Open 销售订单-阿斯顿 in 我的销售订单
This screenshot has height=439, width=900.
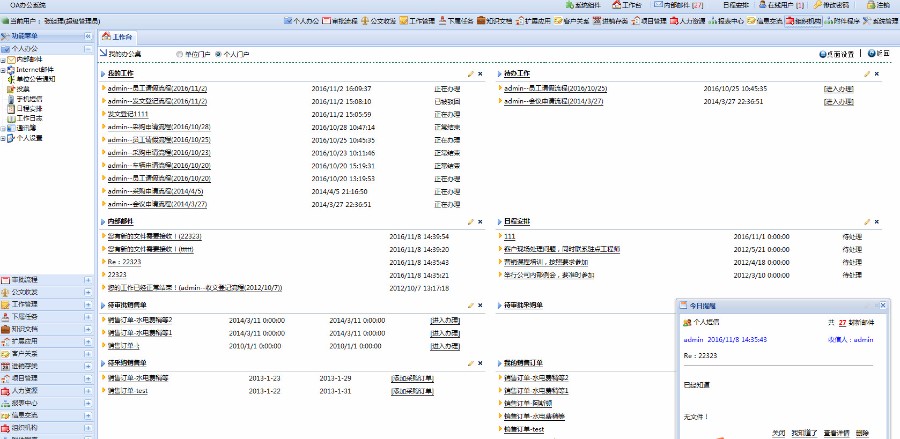(528, 403)
